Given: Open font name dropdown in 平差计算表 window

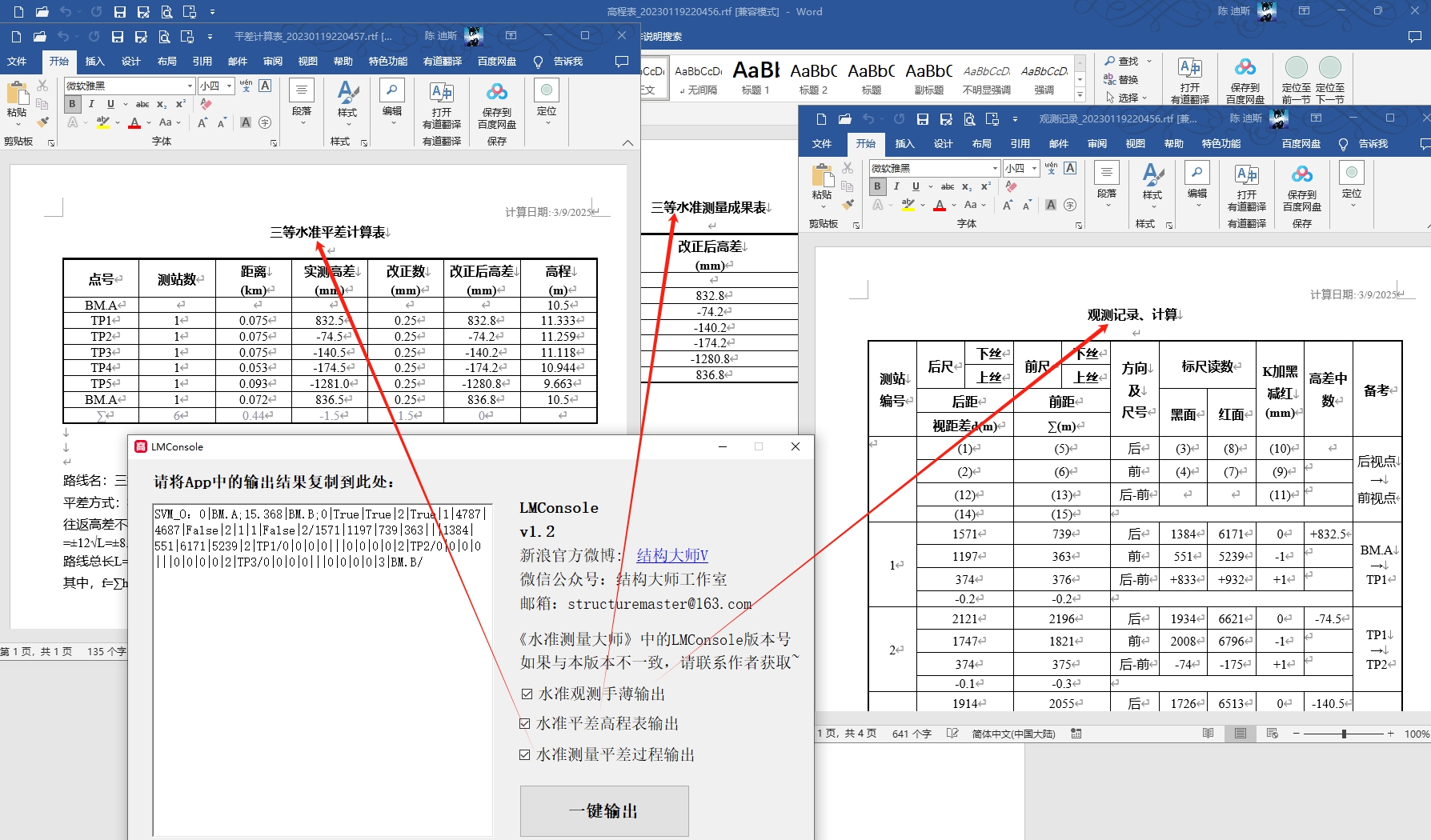Looking at the screenshot, I should [190, 86].
